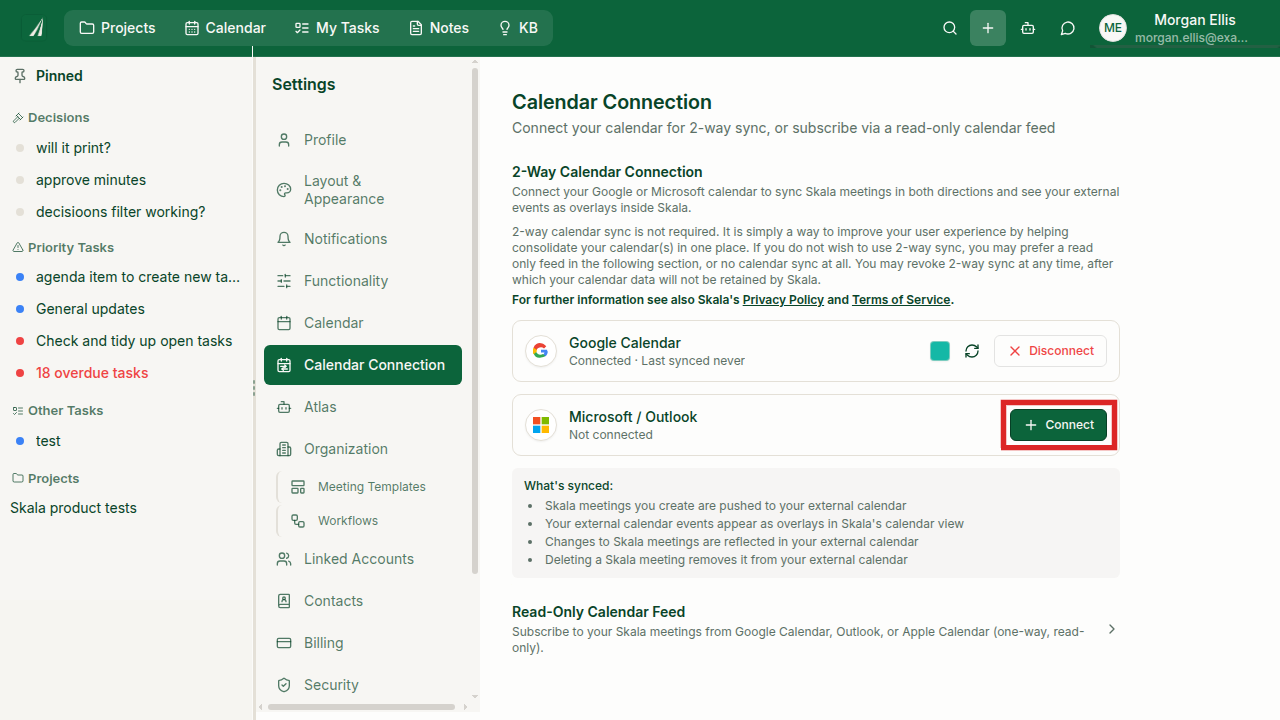Screen dimensions: 1280x720
Task: Select Calendar Connection settings item
Action: point(363,365)
